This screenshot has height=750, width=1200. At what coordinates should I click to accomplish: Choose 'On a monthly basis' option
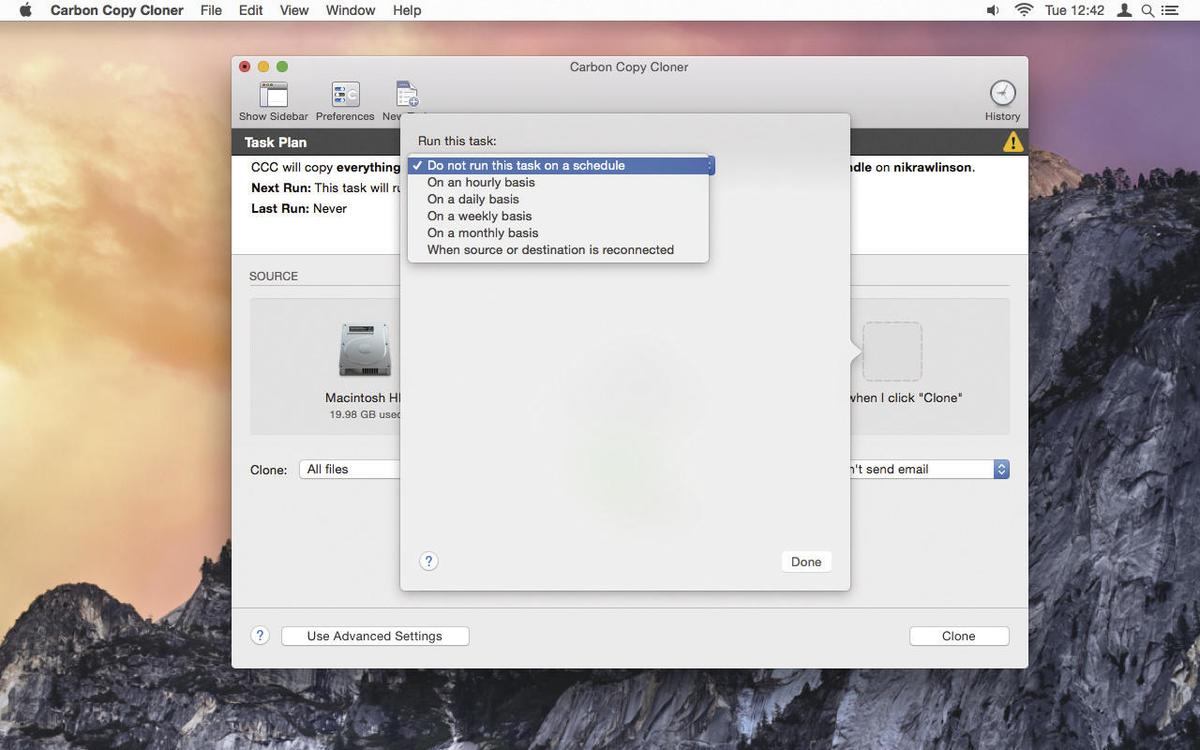pyautogui.click(x=558, y=233)
